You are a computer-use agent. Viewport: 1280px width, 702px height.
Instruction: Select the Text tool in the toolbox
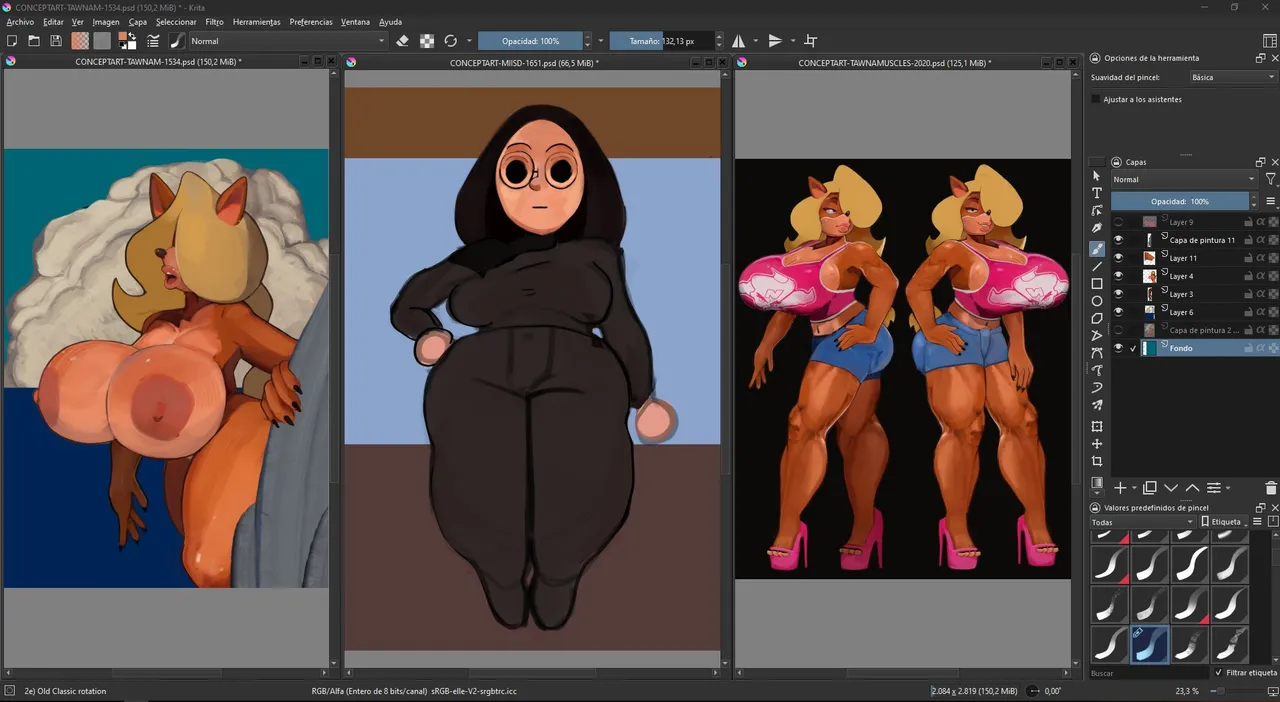click(x=1097, y=193)
